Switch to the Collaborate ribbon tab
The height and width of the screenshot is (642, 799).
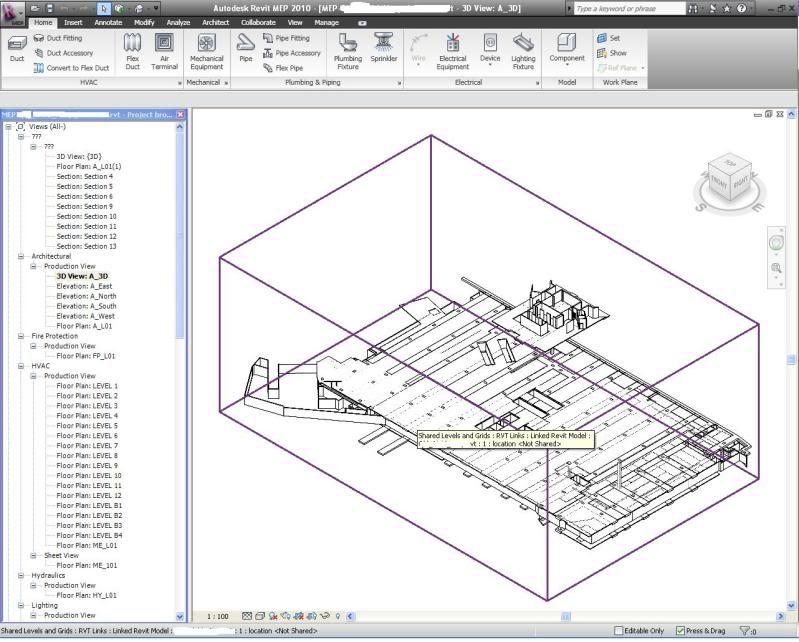pyautogui.click(x=258, y=22)
